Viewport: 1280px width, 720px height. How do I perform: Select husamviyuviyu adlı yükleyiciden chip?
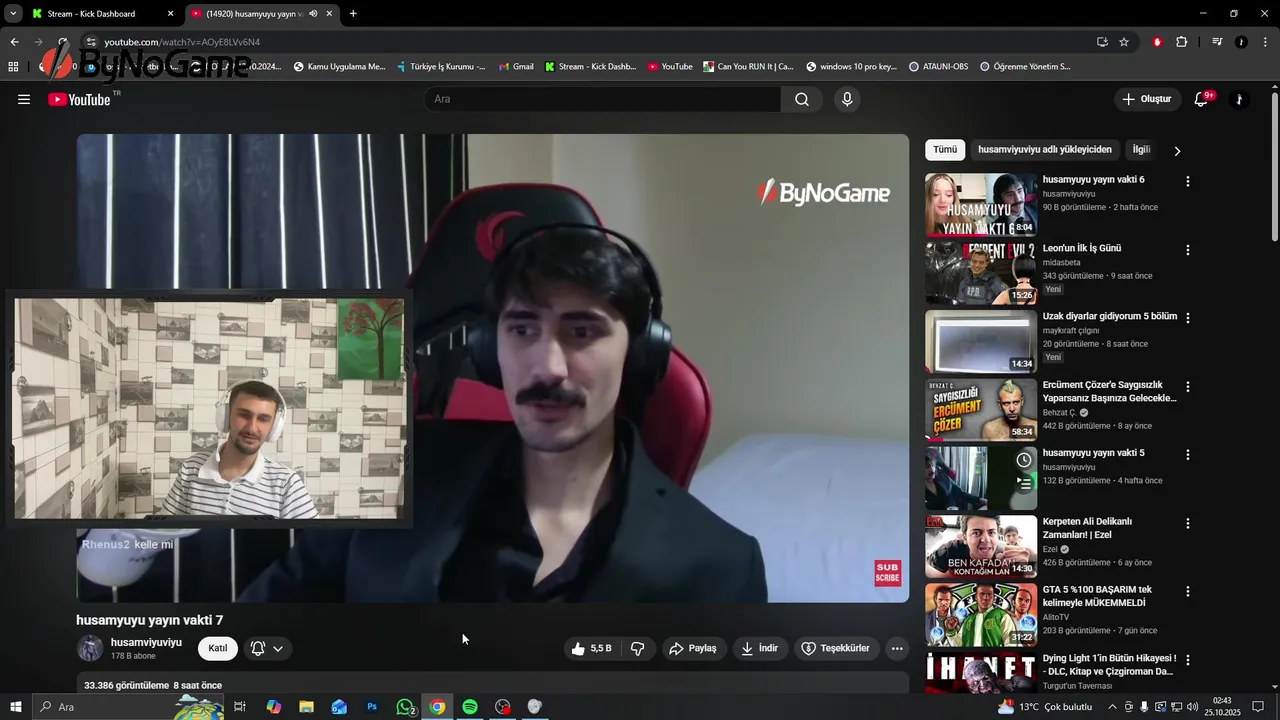[1045, 150]
